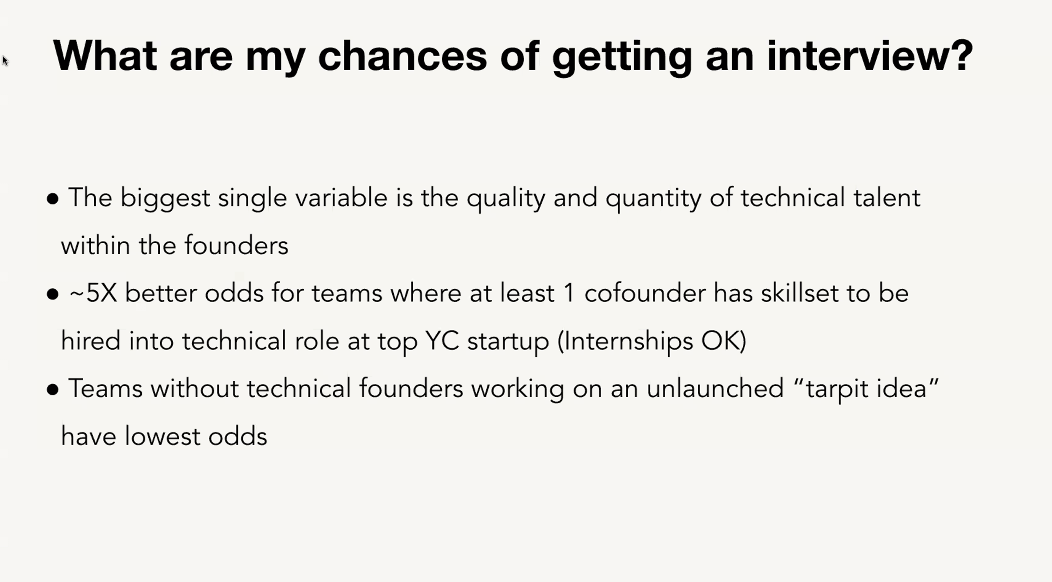Click the "have lowest odds" line
The image size is (1052, 582).
(x=164, y=436)
